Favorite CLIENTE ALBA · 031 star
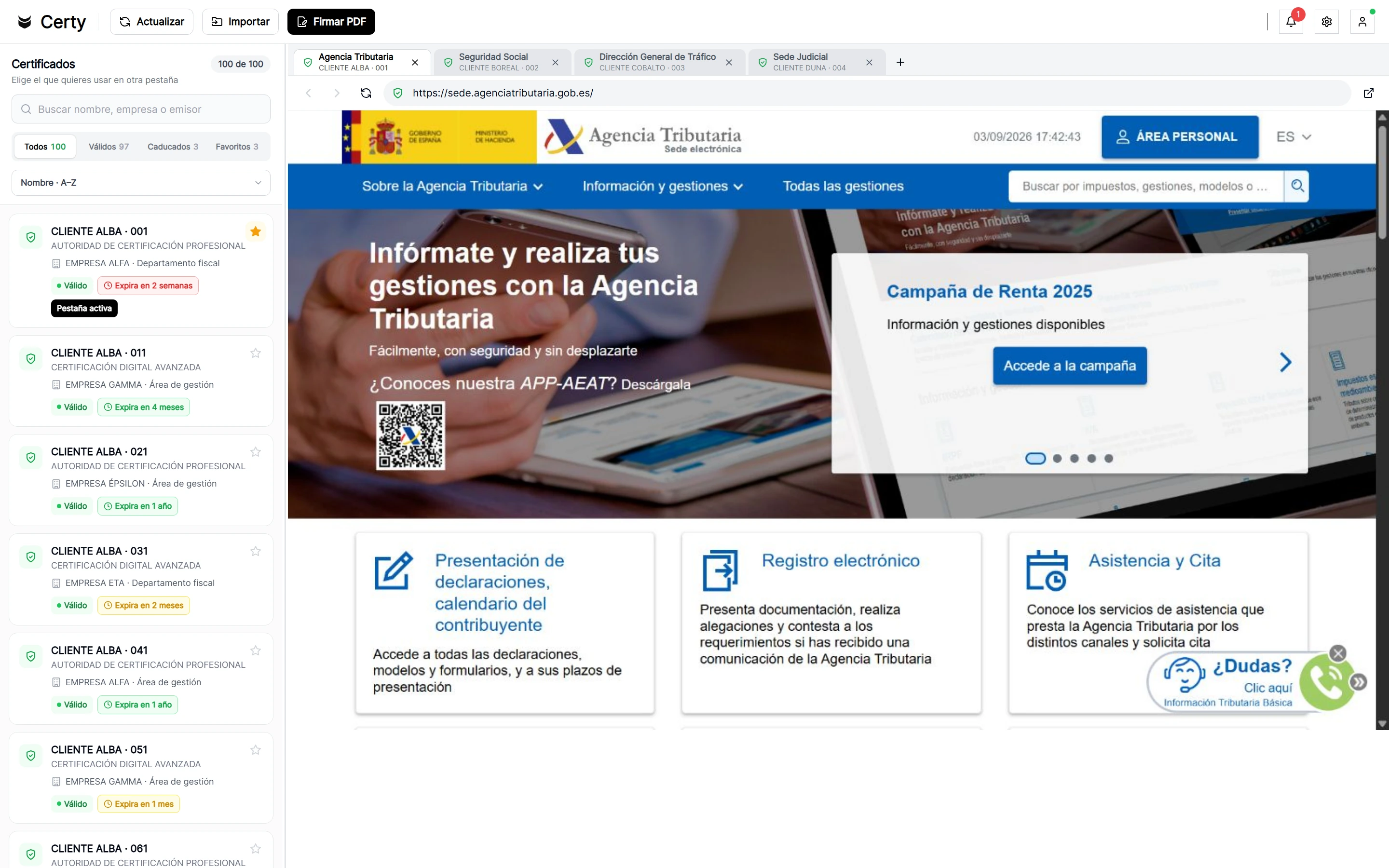The image size is (1389, 868). tap(256, 551)
